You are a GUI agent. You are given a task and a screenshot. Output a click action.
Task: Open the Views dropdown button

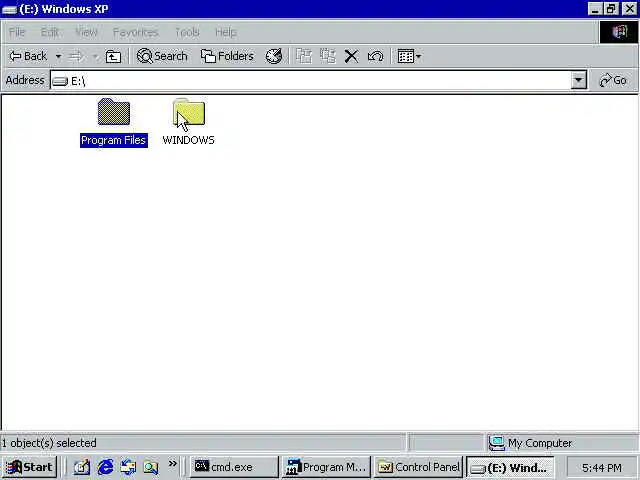click(409, 56)
